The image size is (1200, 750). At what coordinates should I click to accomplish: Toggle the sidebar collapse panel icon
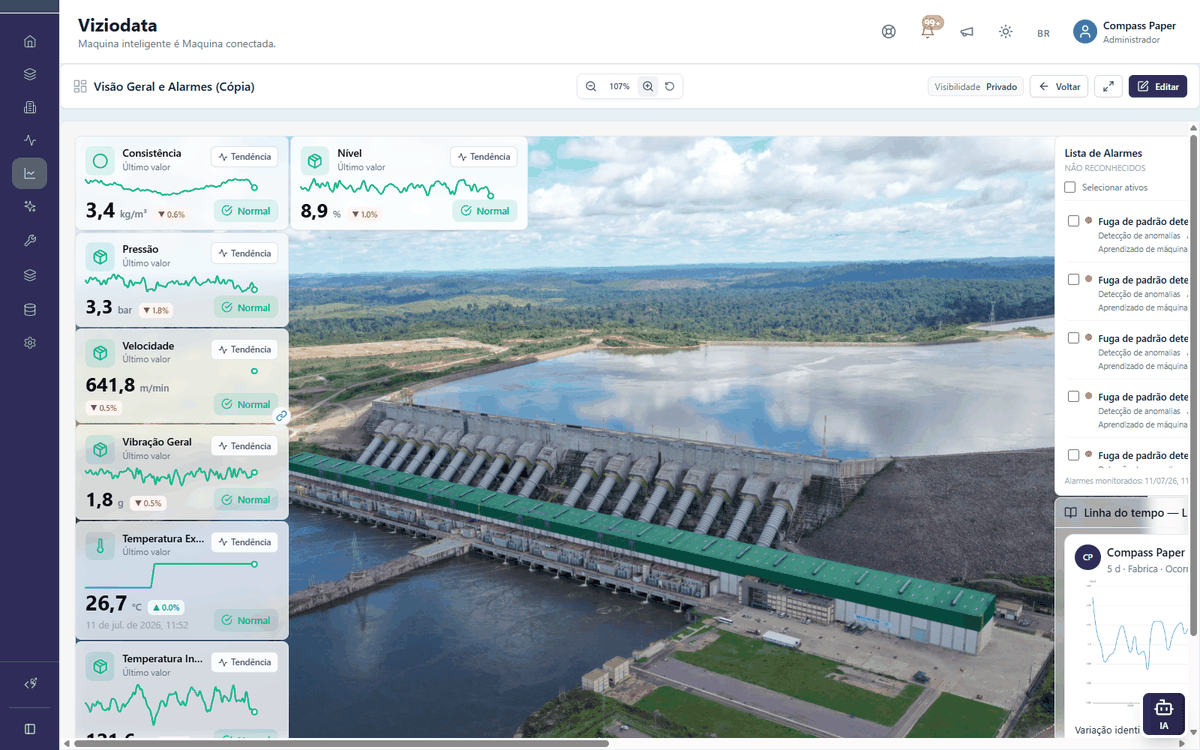[30, 729]
